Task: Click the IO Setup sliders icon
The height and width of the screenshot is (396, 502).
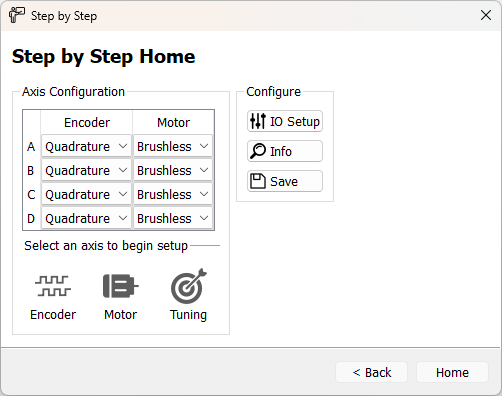Action: [x=258, y=121]
